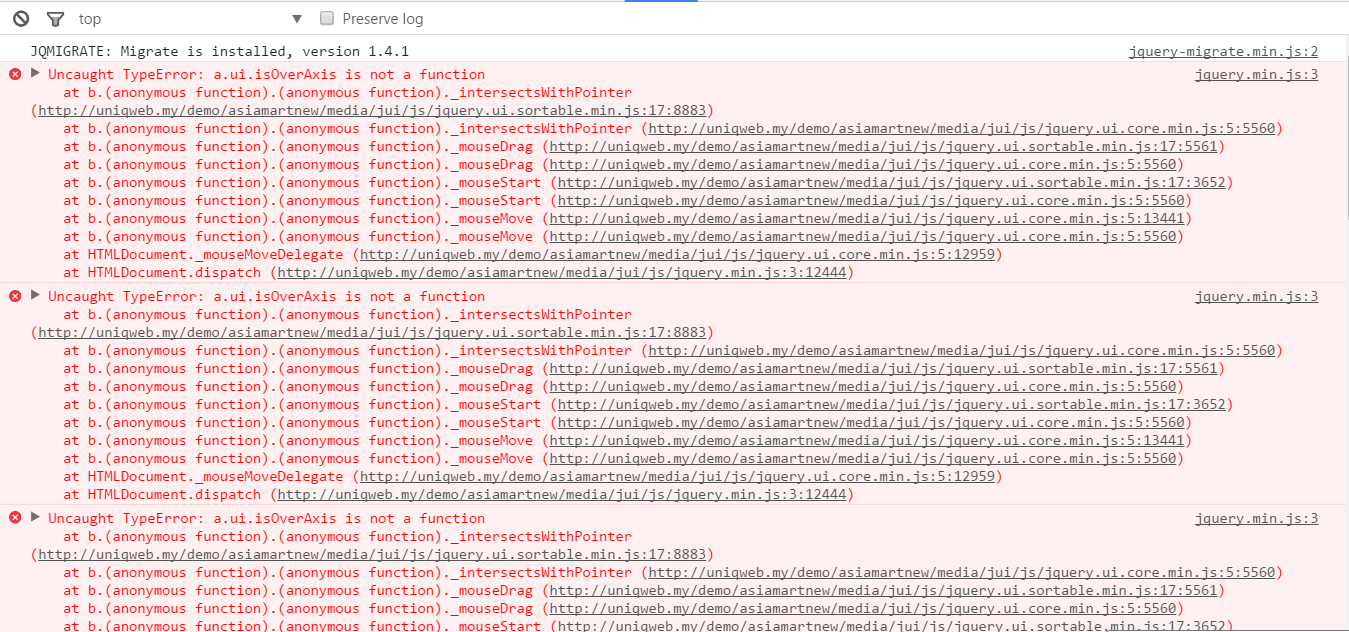
Task: Follow second error's core.min.js:5:13441 _mouseMove link
Action: coord(867,440)
